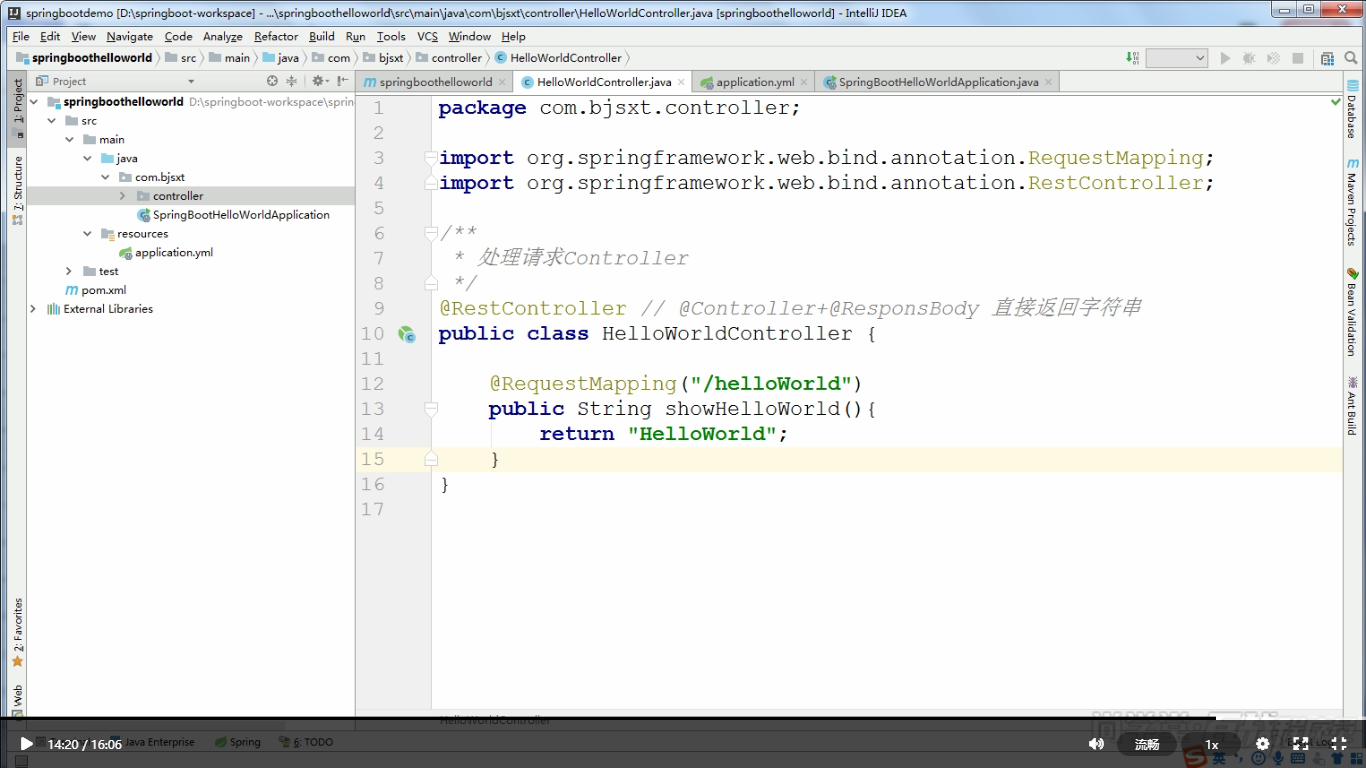This screenshot has height=768, width=1366.
Task: Open the Refactor menu
Action: 276,36
